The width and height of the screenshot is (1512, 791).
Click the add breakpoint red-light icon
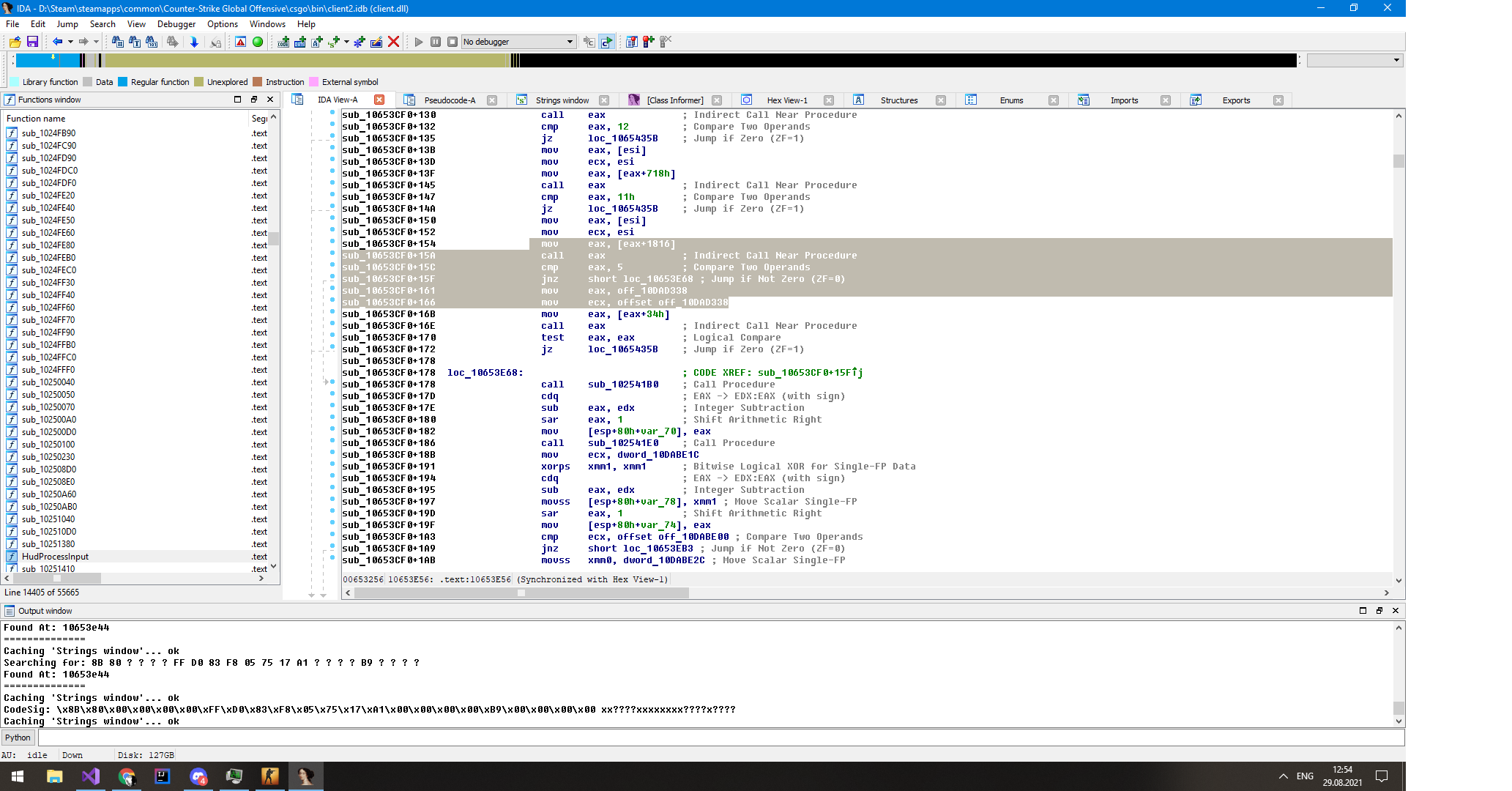648,42
